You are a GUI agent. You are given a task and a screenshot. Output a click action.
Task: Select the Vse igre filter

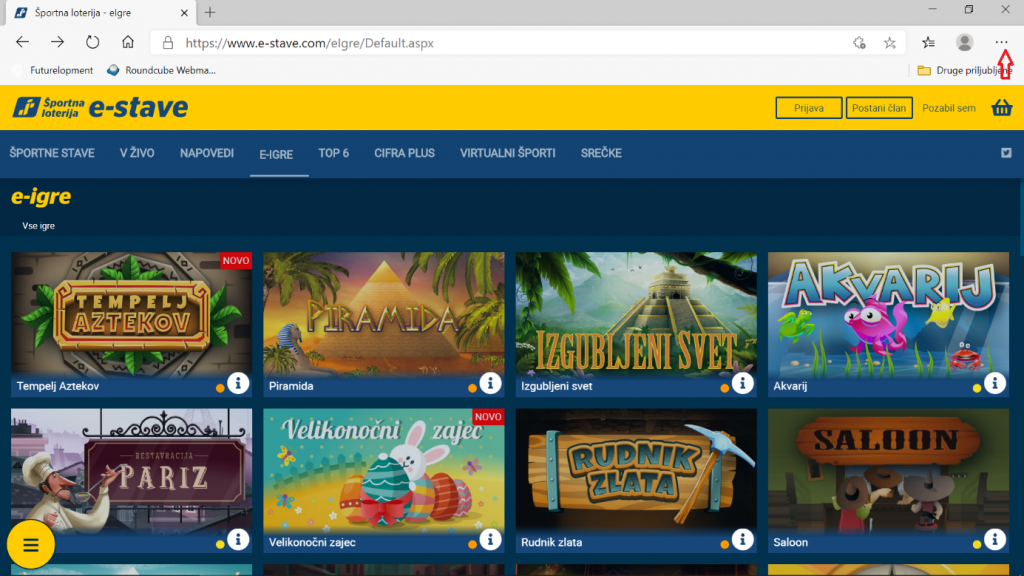pos(39,226)
